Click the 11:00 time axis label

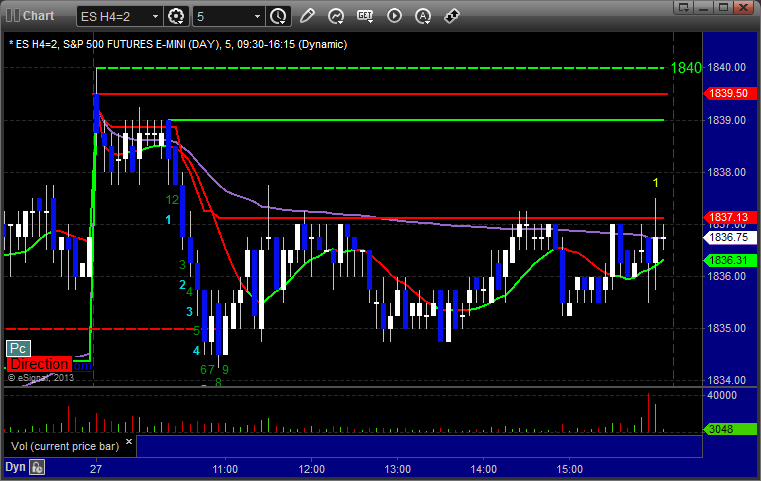(x=225, y=469)
